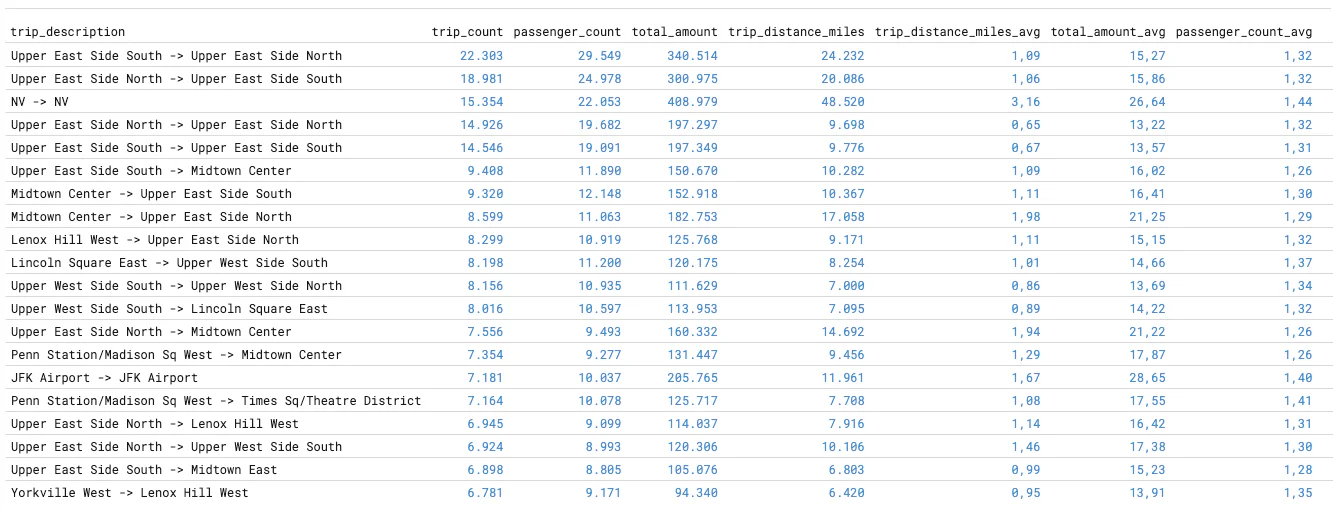Image resolution: width=1333 pixels, height=508 pixels.
Task: Click trip_distance_miles_avg value 1,46
Action: pyautogui.click(x=1025, y=447)
